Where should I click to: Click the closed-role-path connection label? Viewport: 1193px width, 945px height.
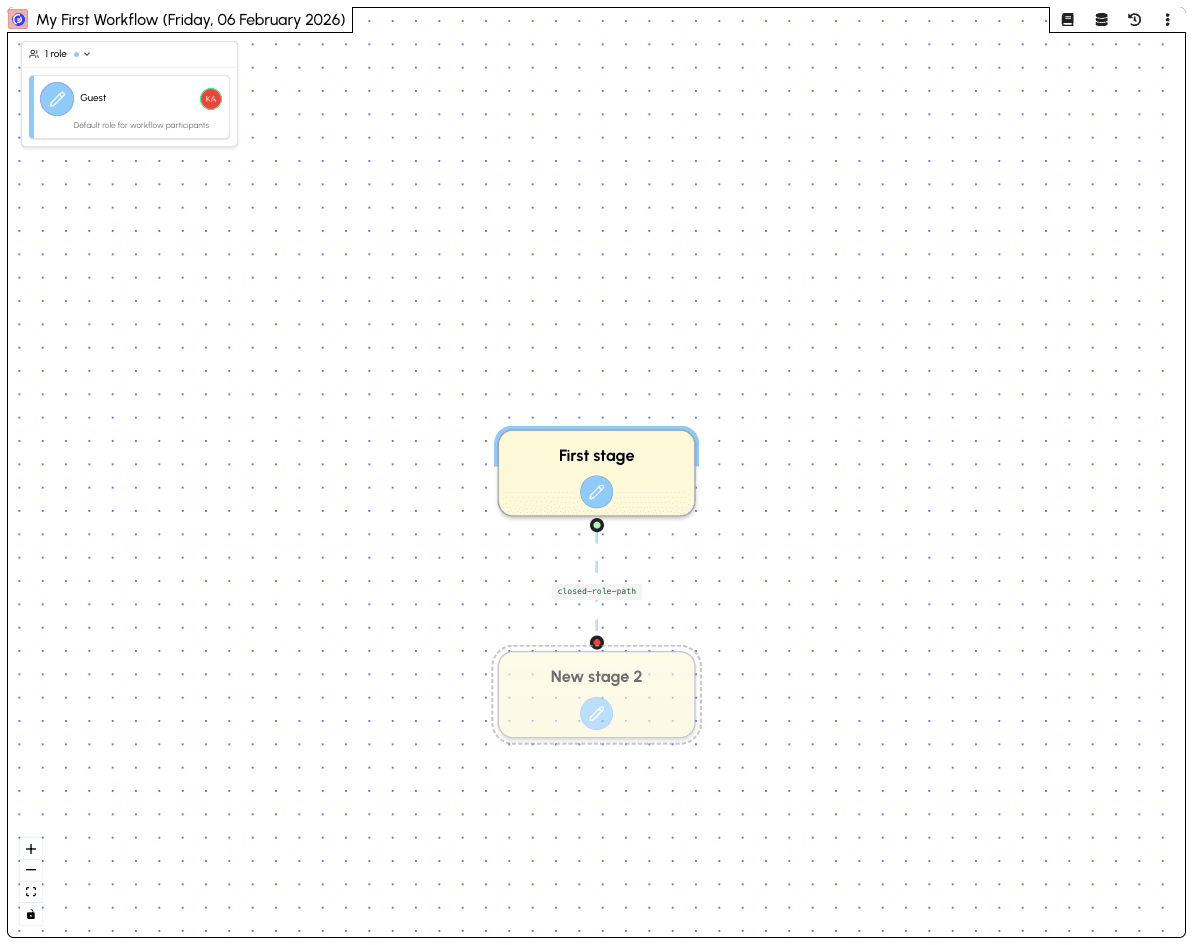597,591
